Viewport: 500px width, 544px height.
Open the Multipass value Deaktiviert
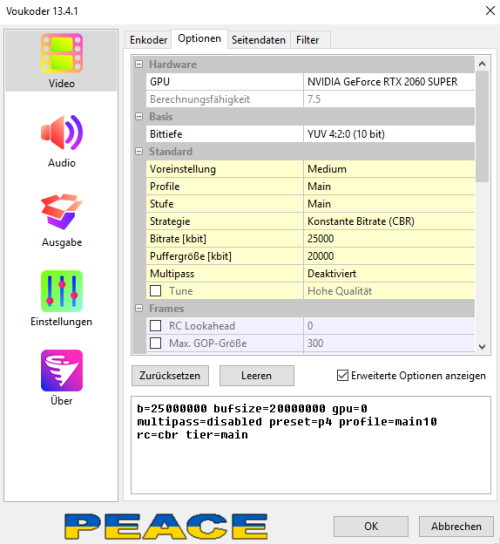(389, 273)
